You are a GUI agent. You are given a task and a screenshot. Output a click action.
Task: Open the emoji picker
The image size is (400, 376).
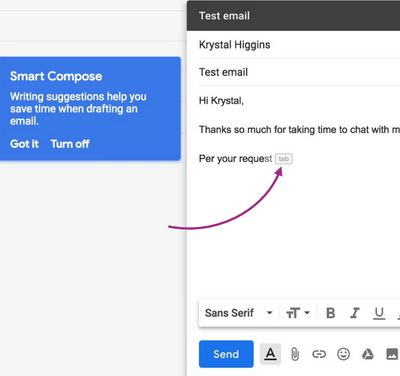coord(343,354)
